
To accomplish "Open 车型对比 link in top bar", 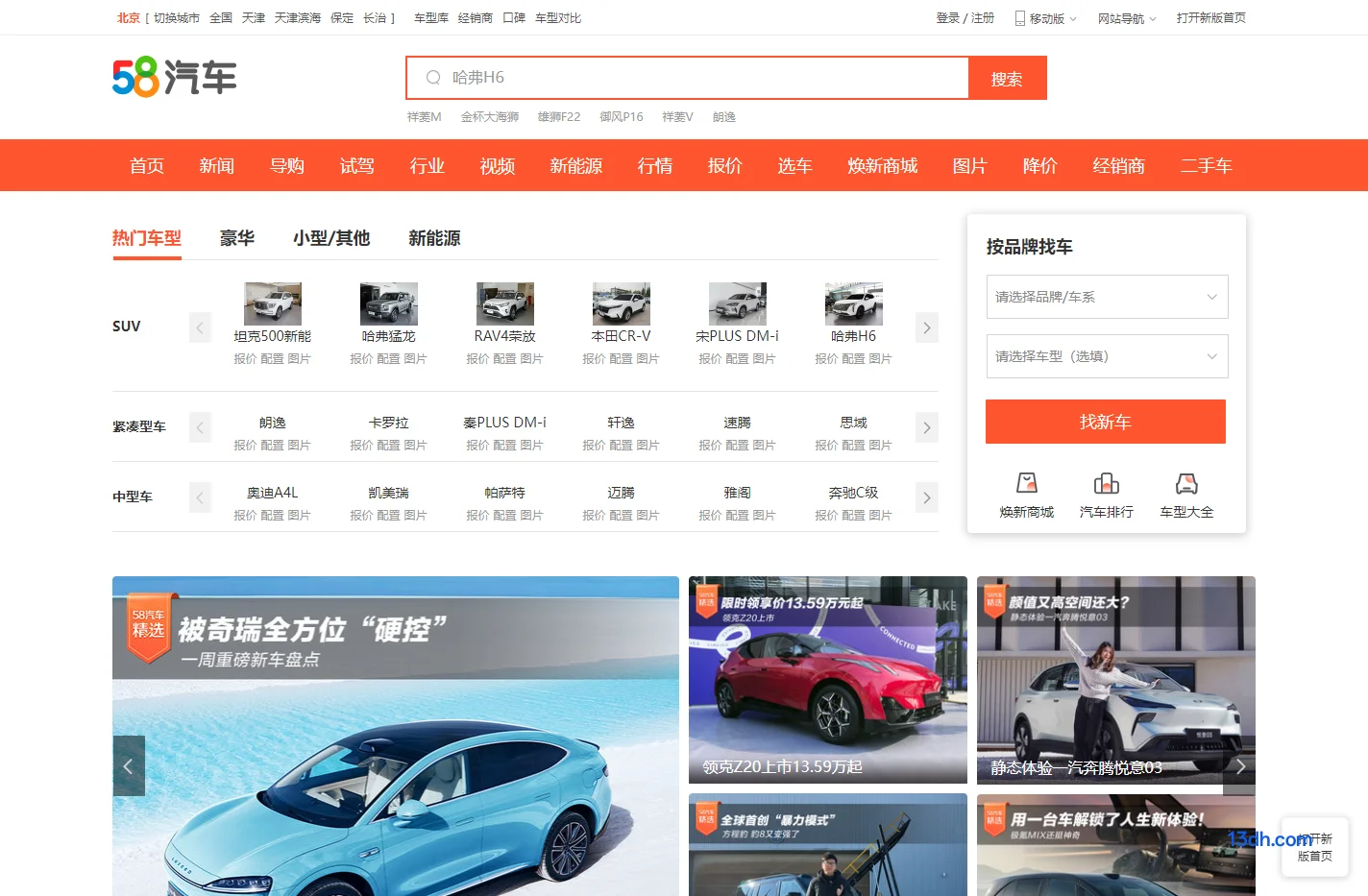I will [558, 18].
